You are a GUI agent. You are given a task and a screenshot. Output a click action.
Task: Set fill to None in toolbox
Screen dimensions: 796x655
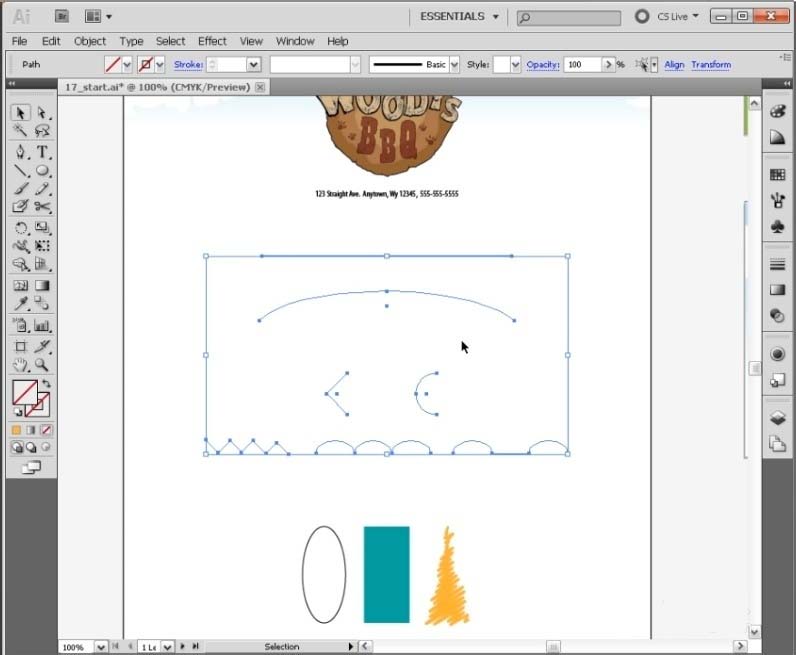pyautogui.click(x=46, y=430)
